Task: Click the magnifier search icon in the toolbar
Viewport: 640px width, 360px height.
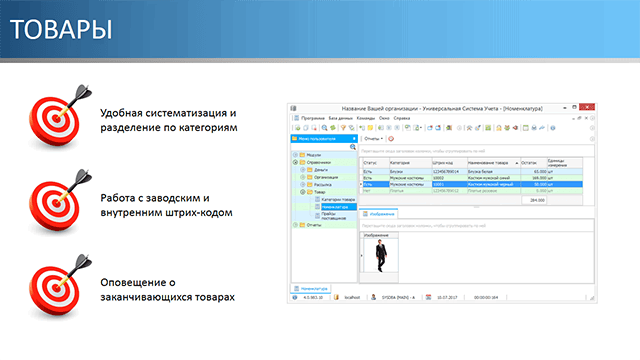Action: [324, 128]
